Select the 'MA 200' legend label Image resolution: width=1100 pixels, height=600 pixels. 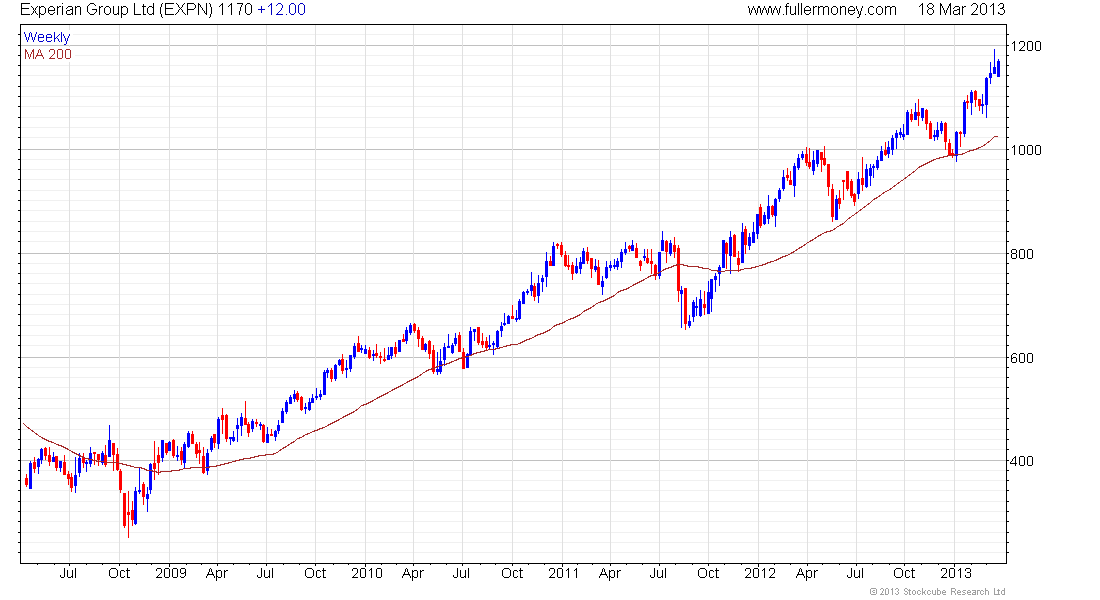[x=48, y=54]
